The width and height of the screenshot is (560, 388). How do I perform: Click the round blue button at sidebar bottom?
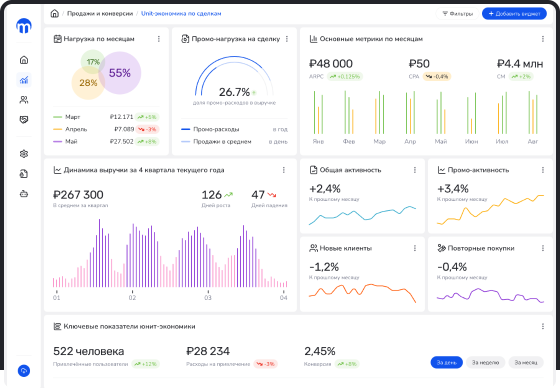click(x=24, y=371)
